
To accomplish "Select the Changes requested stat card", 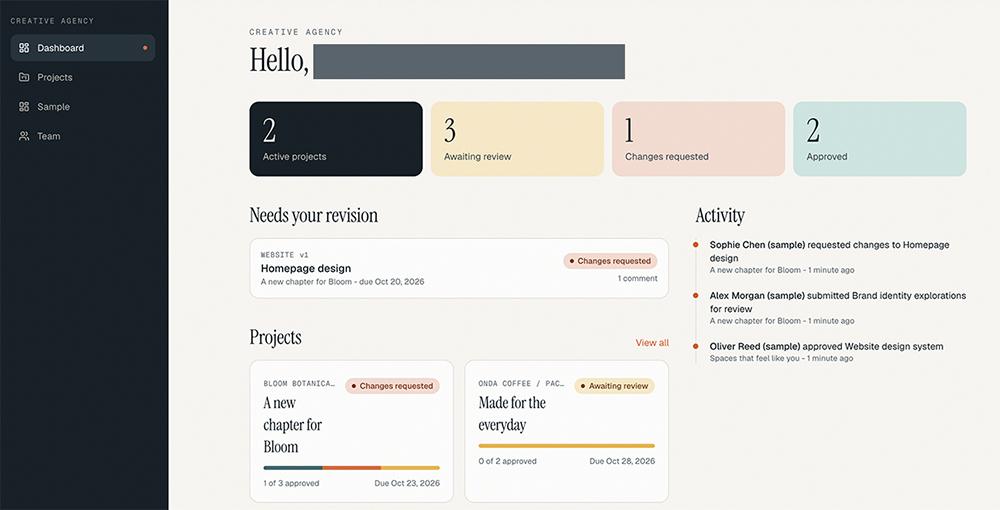I will pos(698,139).
